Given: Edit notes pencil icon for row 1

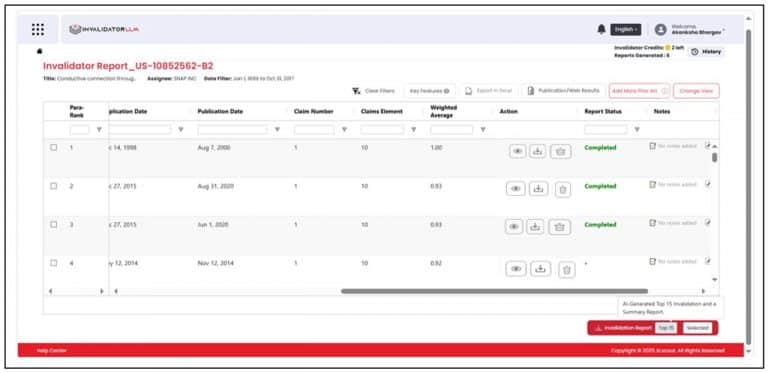Looking at the screenshot, I should point(708,145).
